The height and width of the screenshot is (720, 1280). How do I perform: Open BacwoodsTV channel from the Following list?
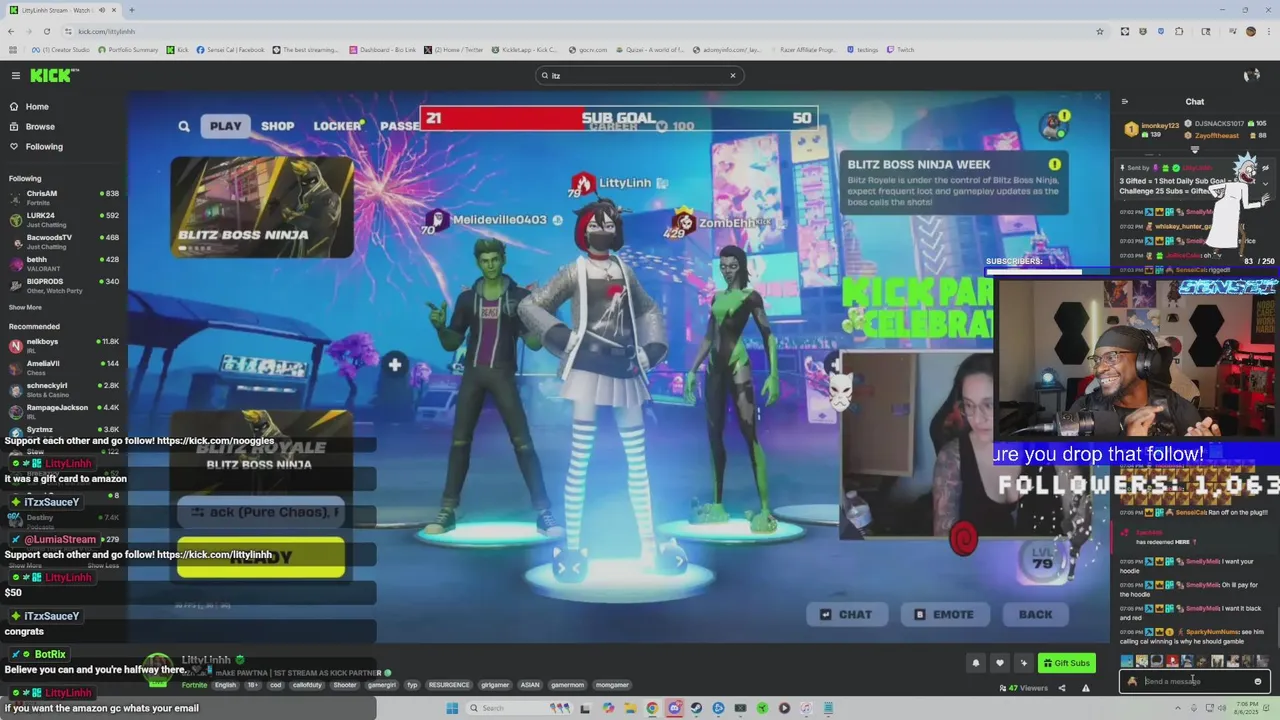63,241
